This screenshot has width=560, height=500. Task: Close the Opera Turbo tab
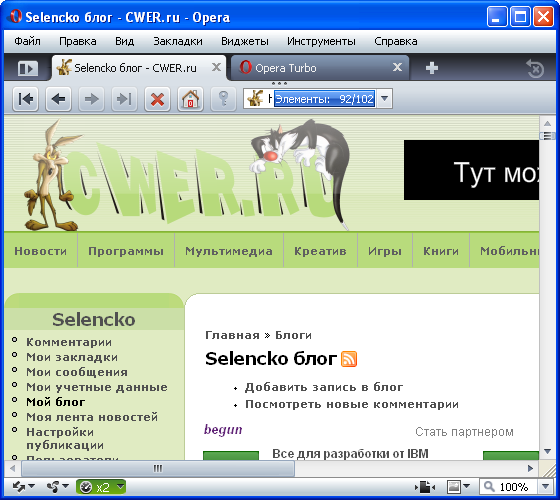[397, 67]
